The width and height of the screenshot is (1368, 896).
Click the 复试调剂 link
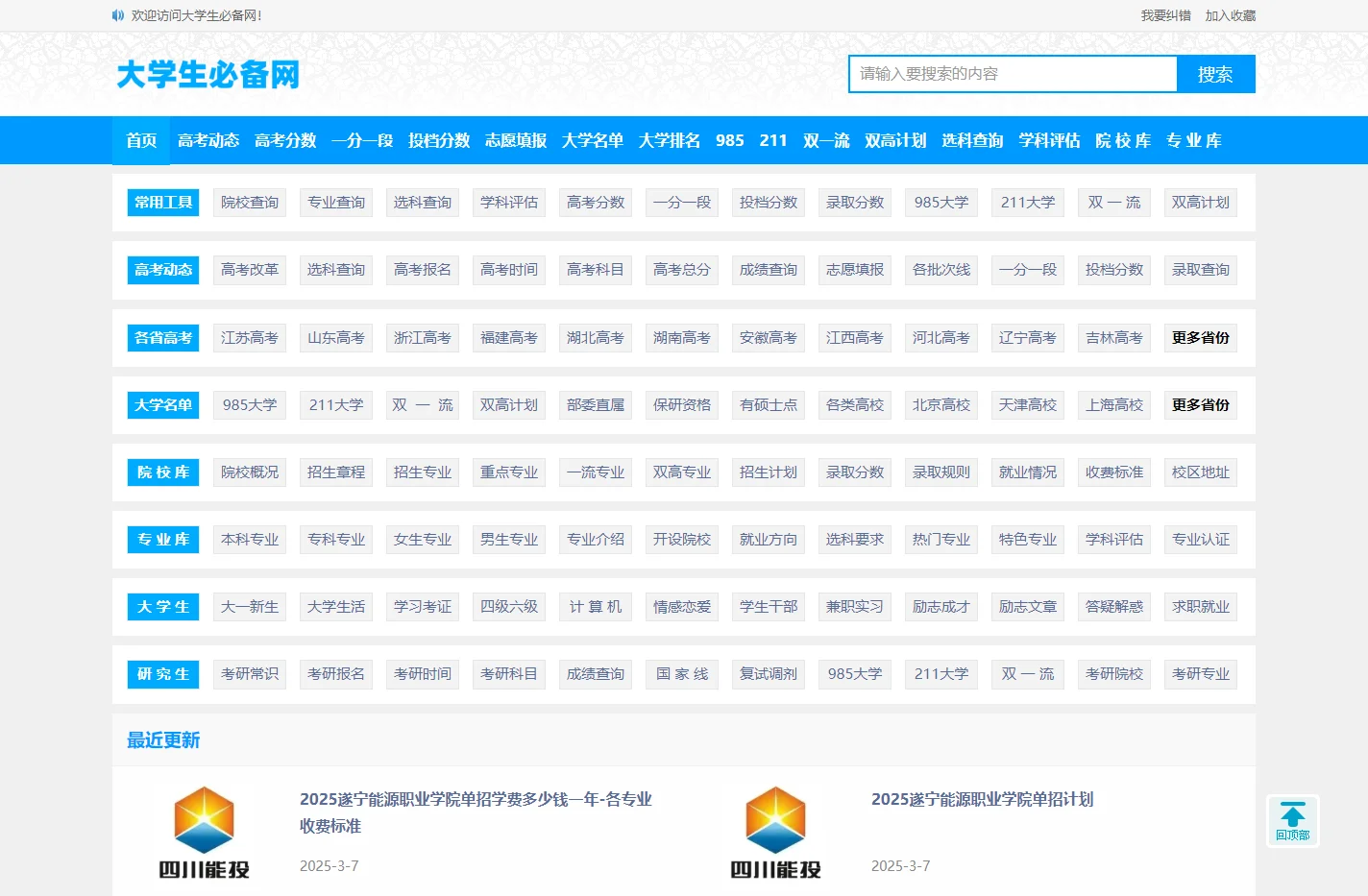click(769, 674)
